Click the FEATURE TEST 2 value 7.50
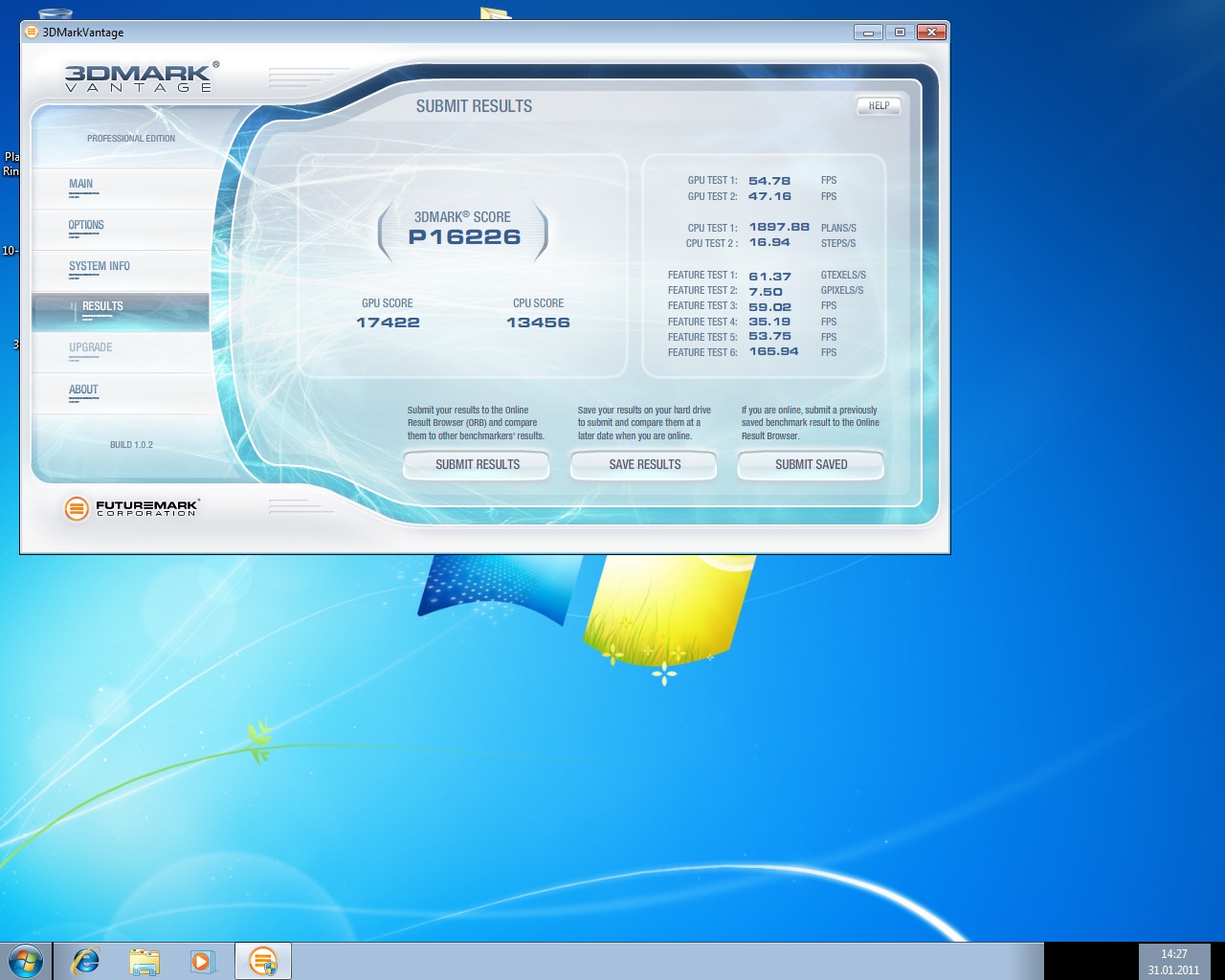 766,292
